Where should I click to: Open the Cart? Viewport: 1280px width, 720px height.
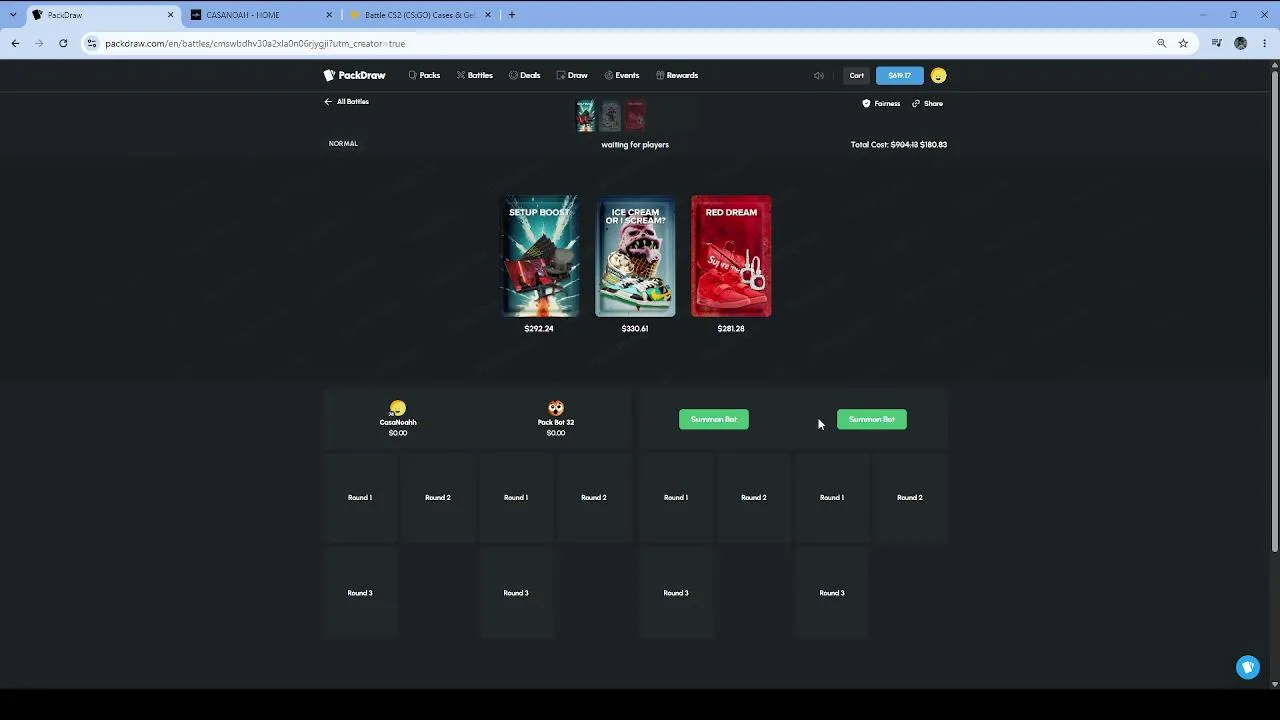click(857, 75)
